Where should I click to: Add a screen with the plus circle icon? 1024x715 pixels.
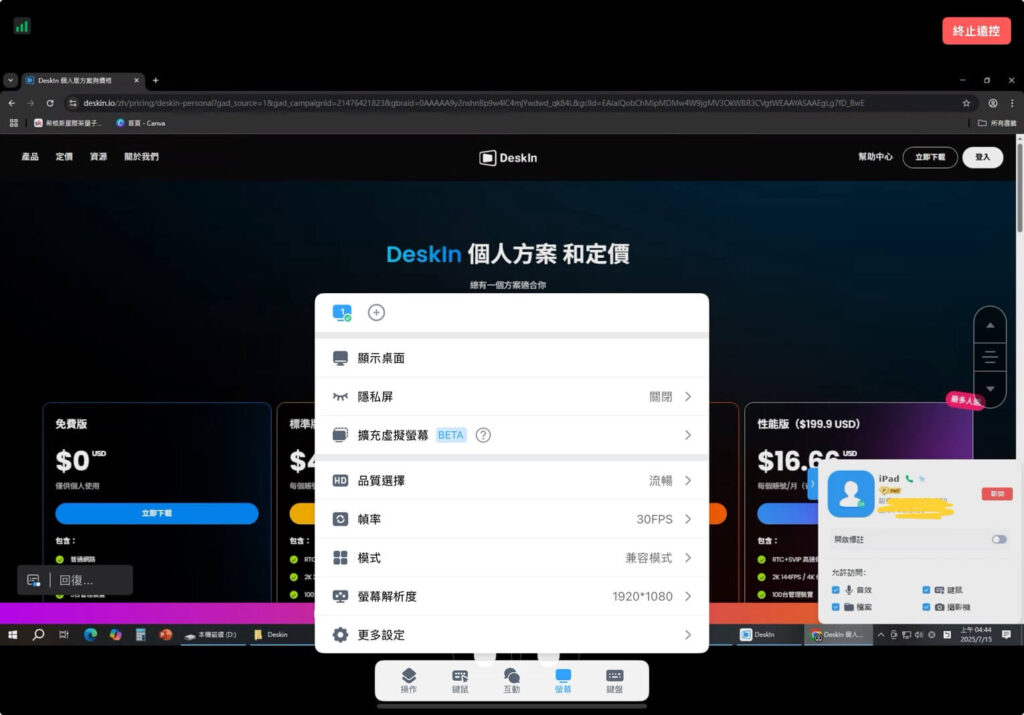point(376,313)
